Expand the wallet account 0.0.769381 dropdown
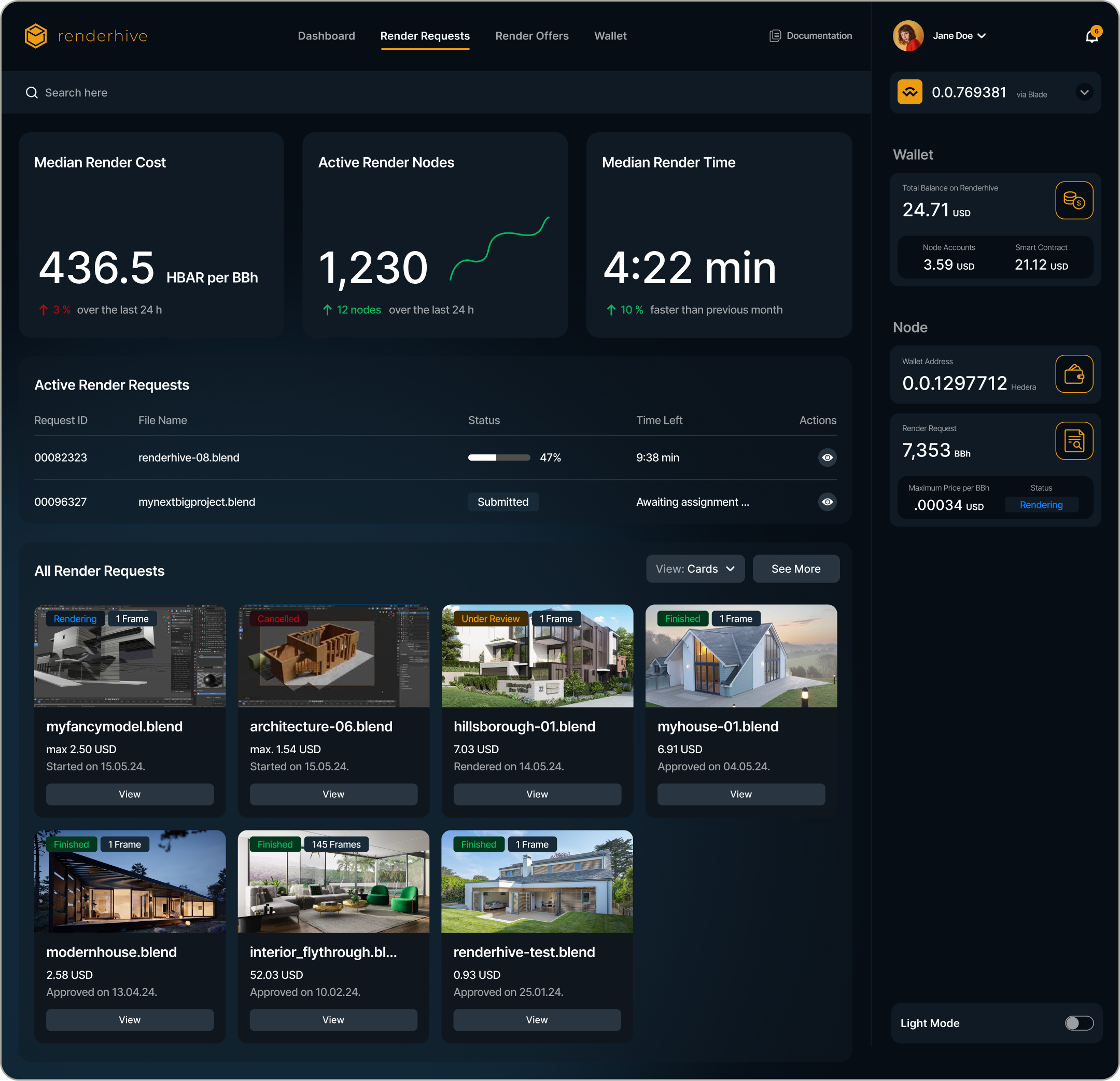Viewport: 1120px width, 1081px height. (1084, 92)
